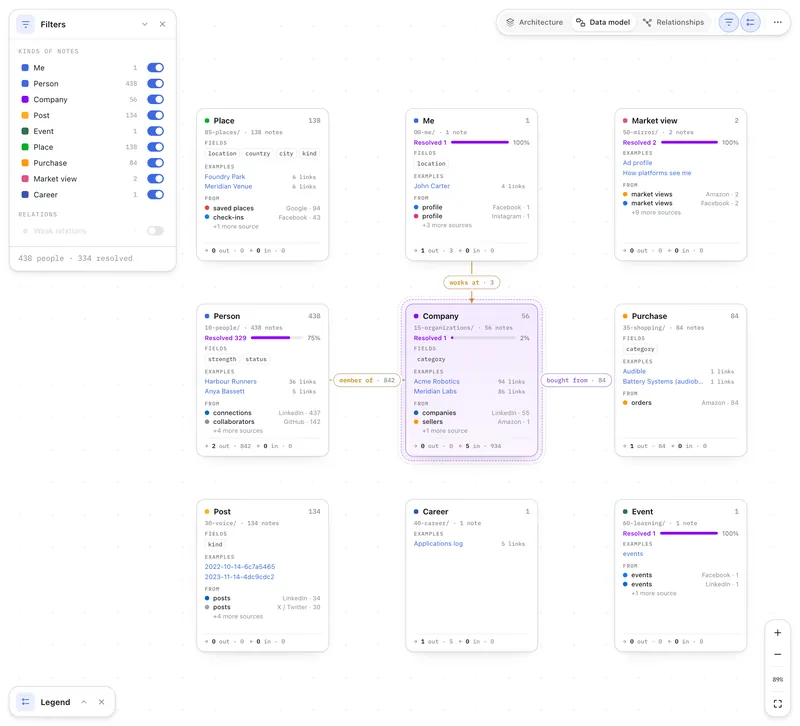Open How platforms see me link
This screenshot has width=800, height=726.
tap(657, 173)
